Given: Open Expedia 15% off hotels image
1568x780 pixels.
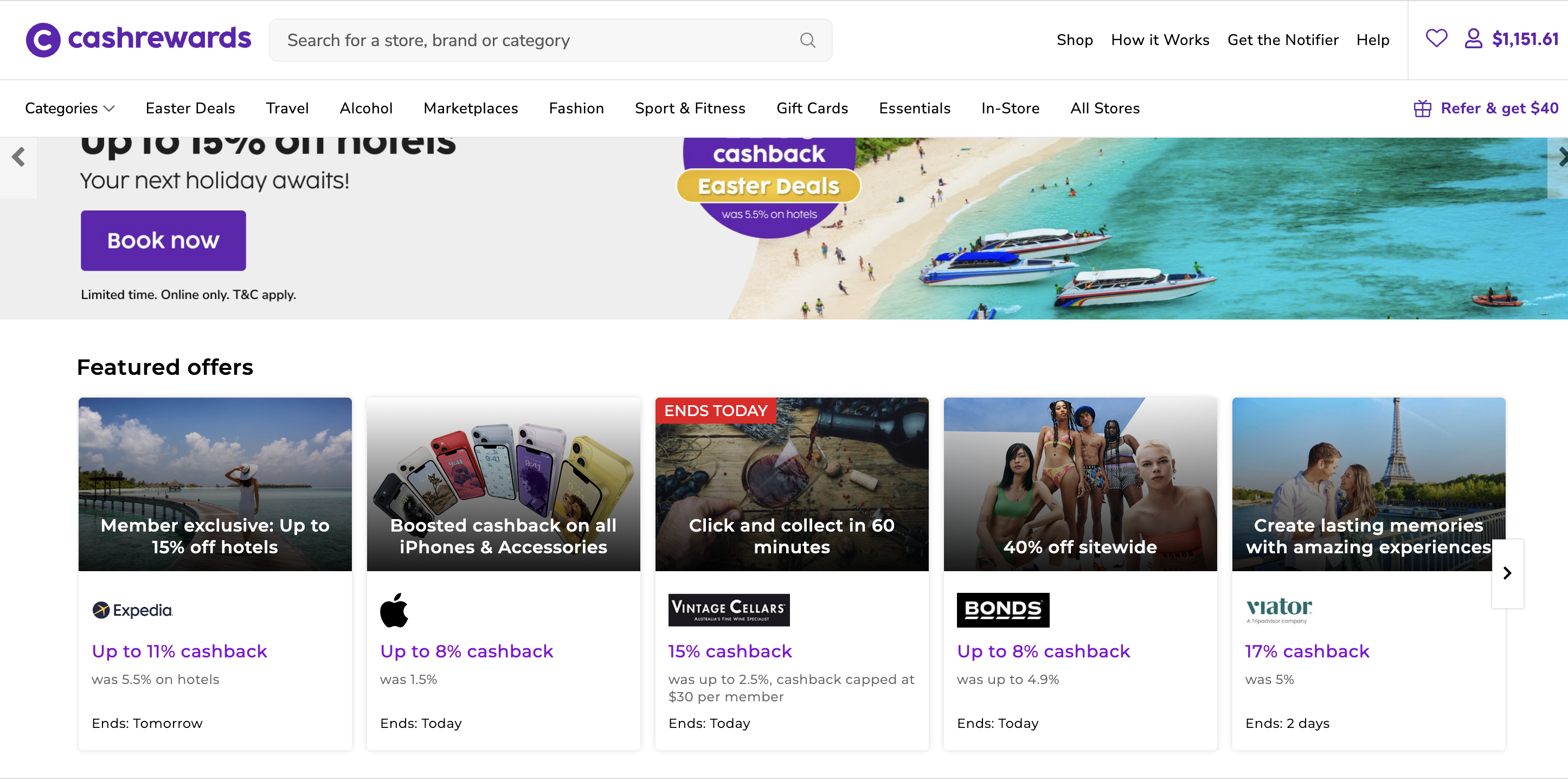Looking at the screenshot, I should point(215,484).
